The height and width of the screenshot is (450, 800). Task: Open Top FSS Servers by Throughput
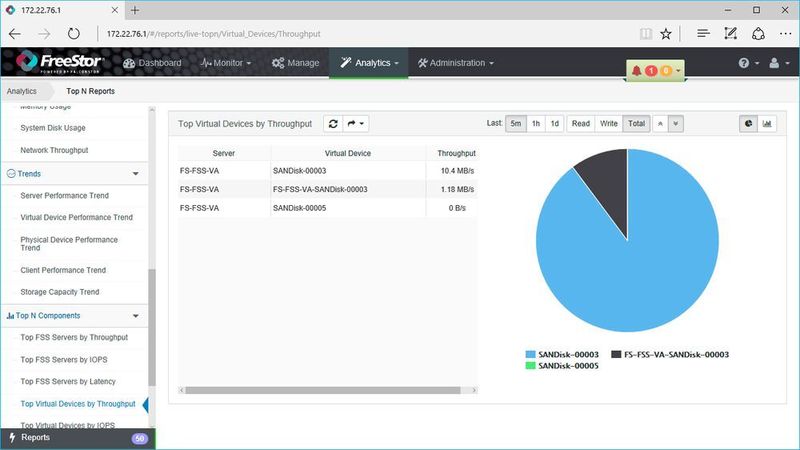coord(74,337)
